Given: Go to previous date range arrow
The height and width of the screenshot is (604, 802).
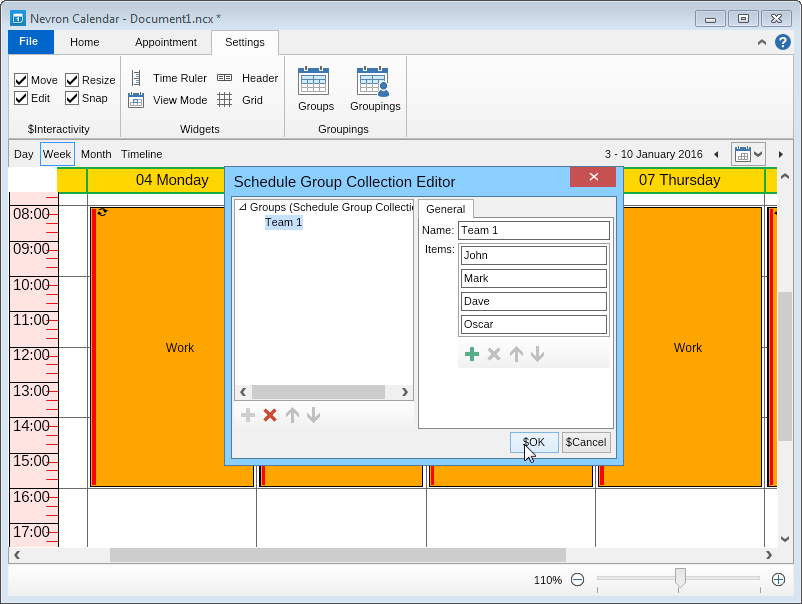Looking at the screenshot, I should click(716, 154).
